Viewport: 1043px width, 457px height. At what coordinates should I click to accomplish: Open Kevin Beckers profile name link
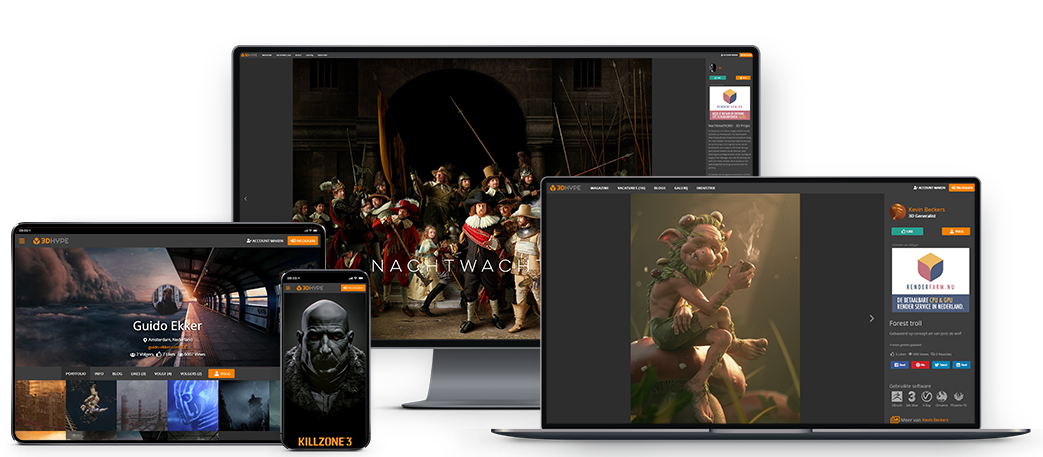click(927, 210)
